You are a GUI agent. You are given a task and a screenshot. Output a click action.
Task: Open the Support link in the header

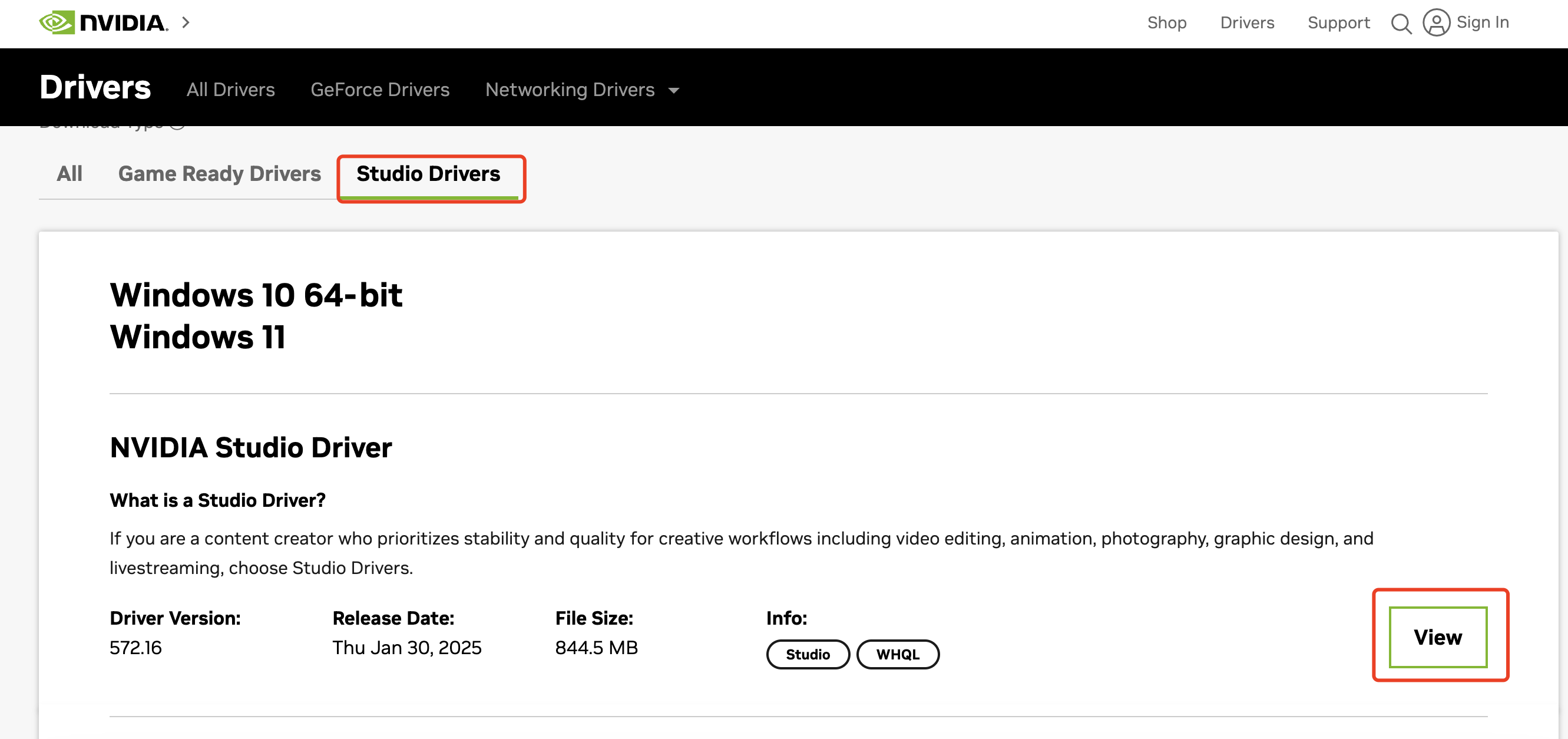(x=1338, y=22)
